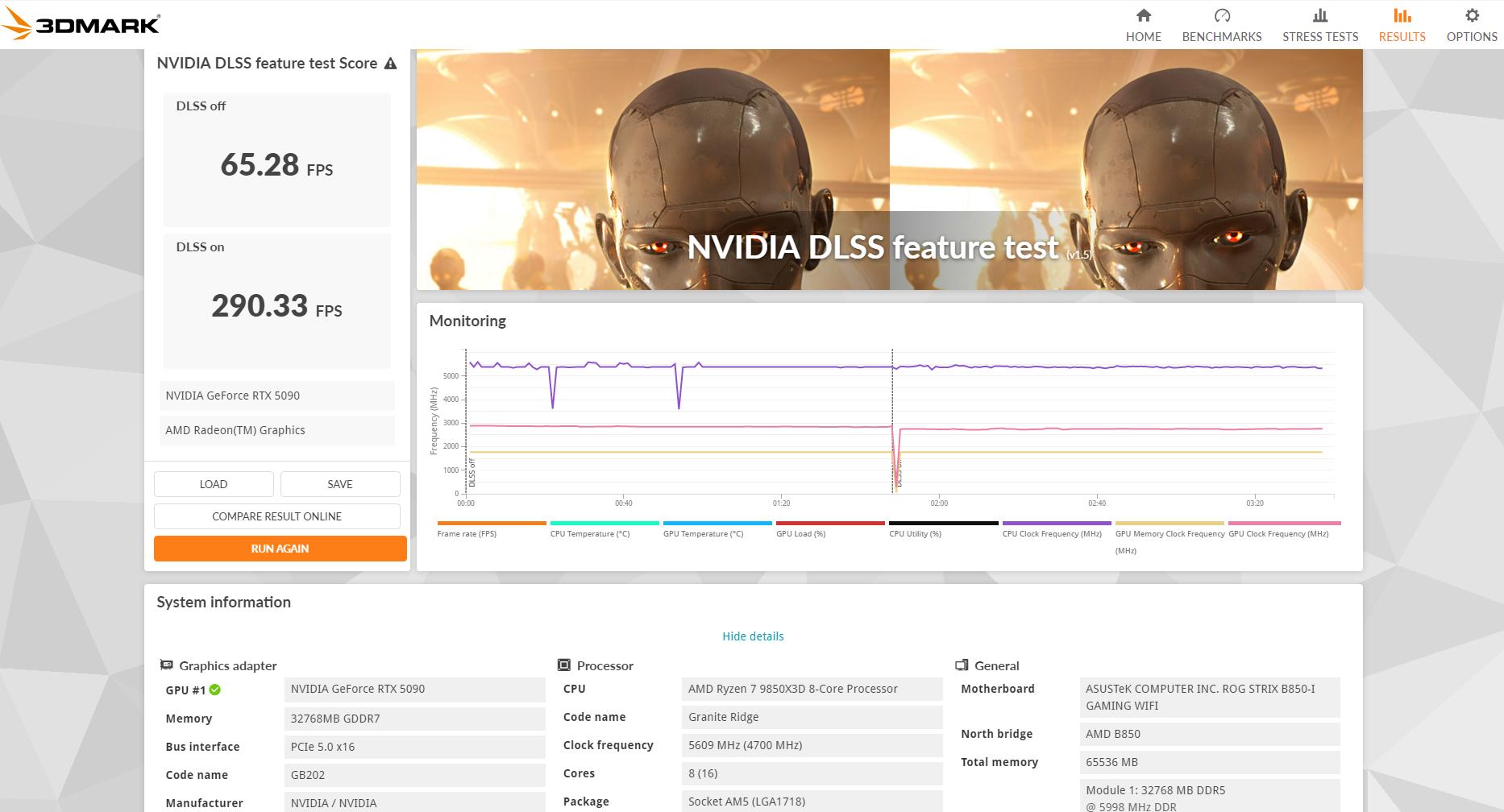The height and width of the screenshot is (812, 1504).
Task: Open the Benchmarks gauge icon
Action: (1222, 15)
